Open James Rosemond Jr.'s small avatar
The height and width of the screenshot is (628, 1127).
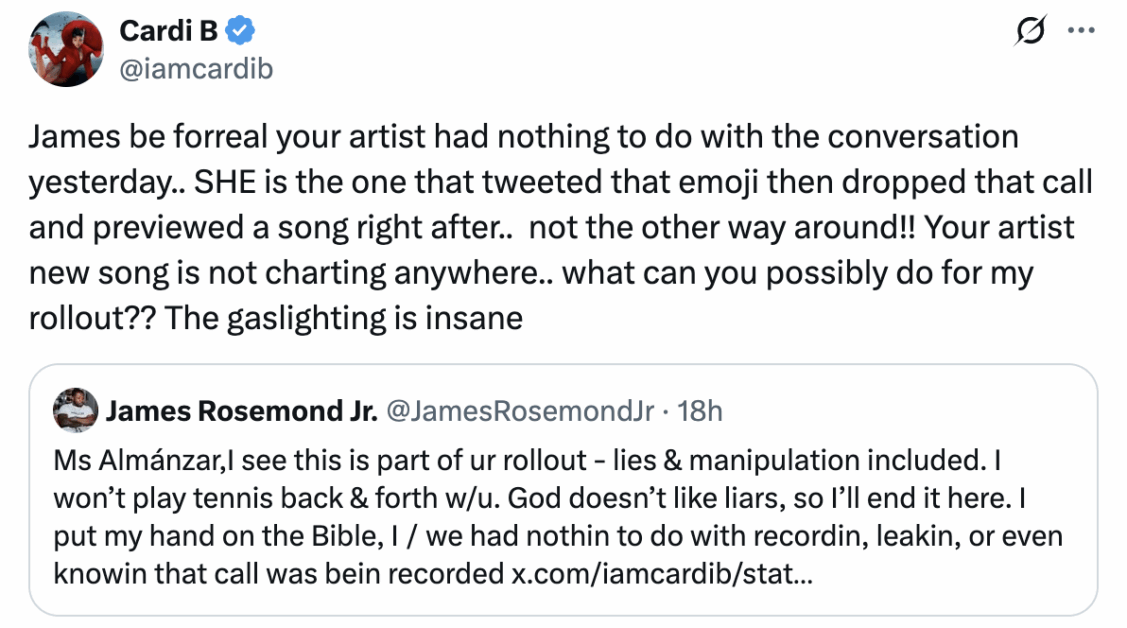click(76, 411)
